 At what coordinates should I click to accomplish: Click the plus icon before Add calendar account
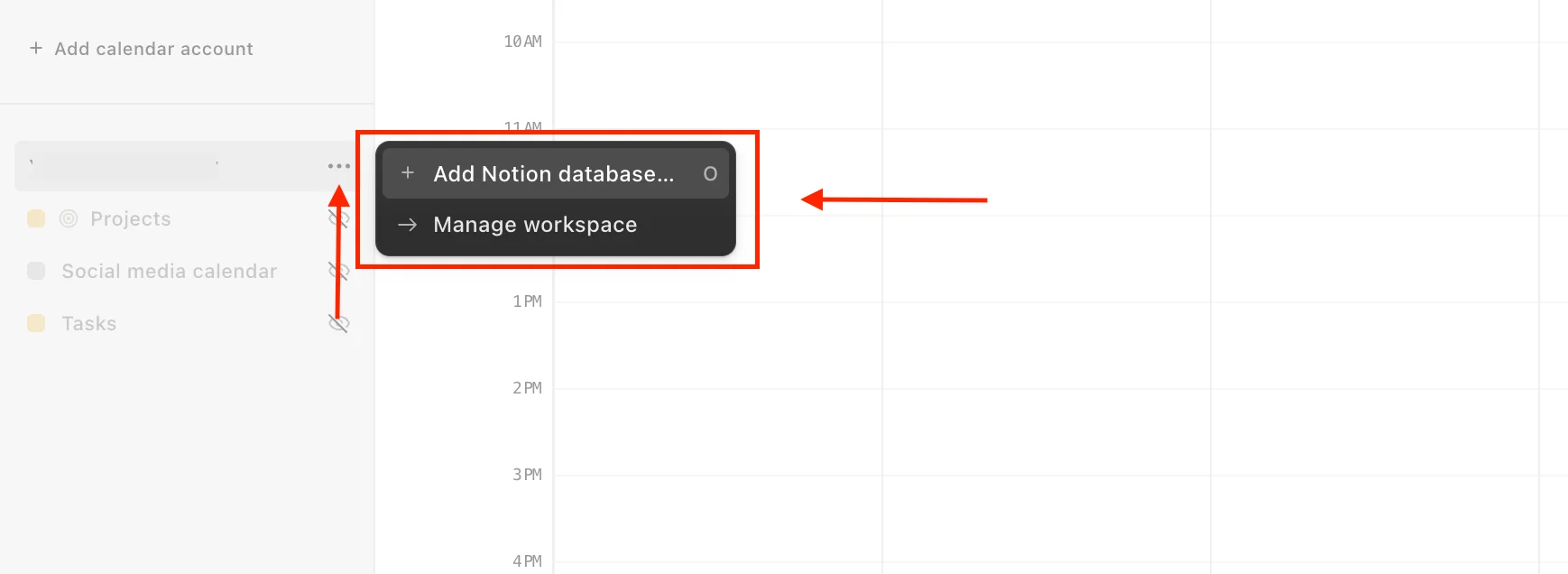[35, 48]
